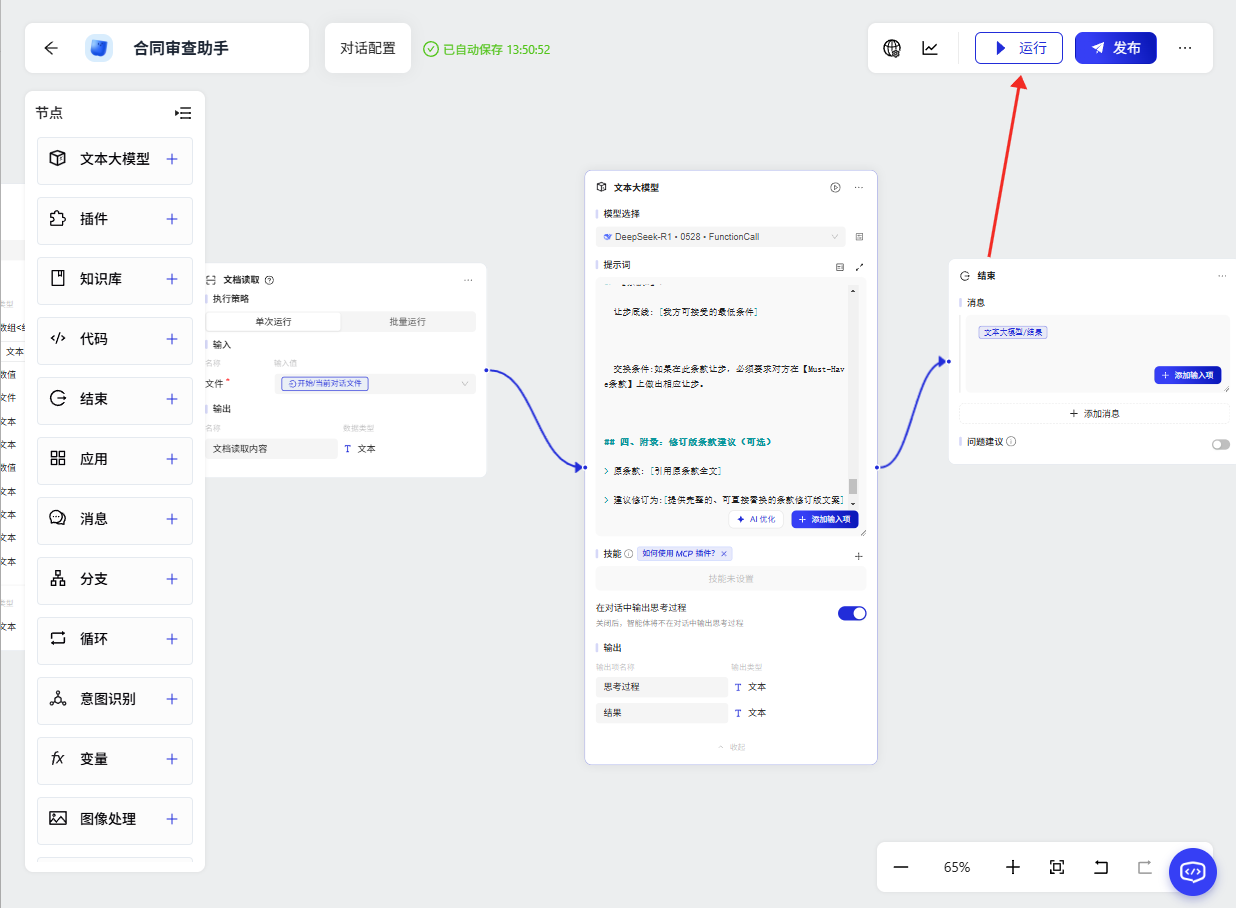Click the back arrow beside 合同审查助手

click(51, 48)
